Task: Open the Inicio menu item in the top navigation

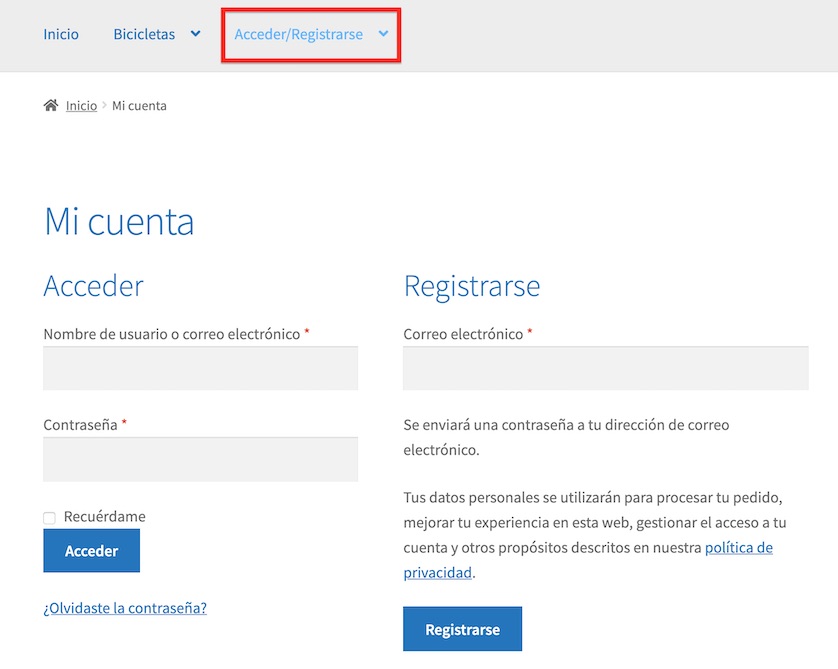Action: 61,34
